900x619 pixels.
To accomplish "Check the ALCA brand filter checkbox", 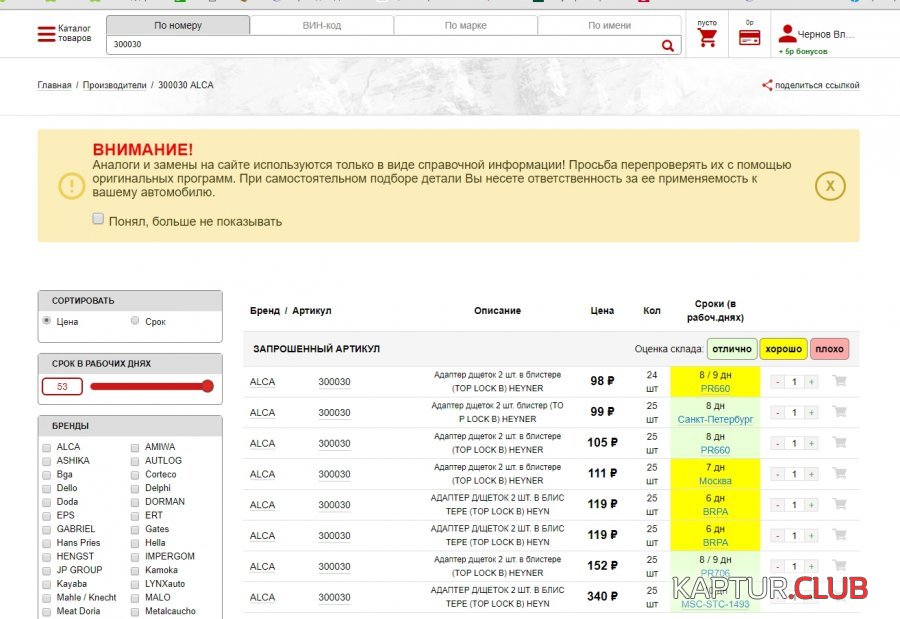I will [46, 447].
